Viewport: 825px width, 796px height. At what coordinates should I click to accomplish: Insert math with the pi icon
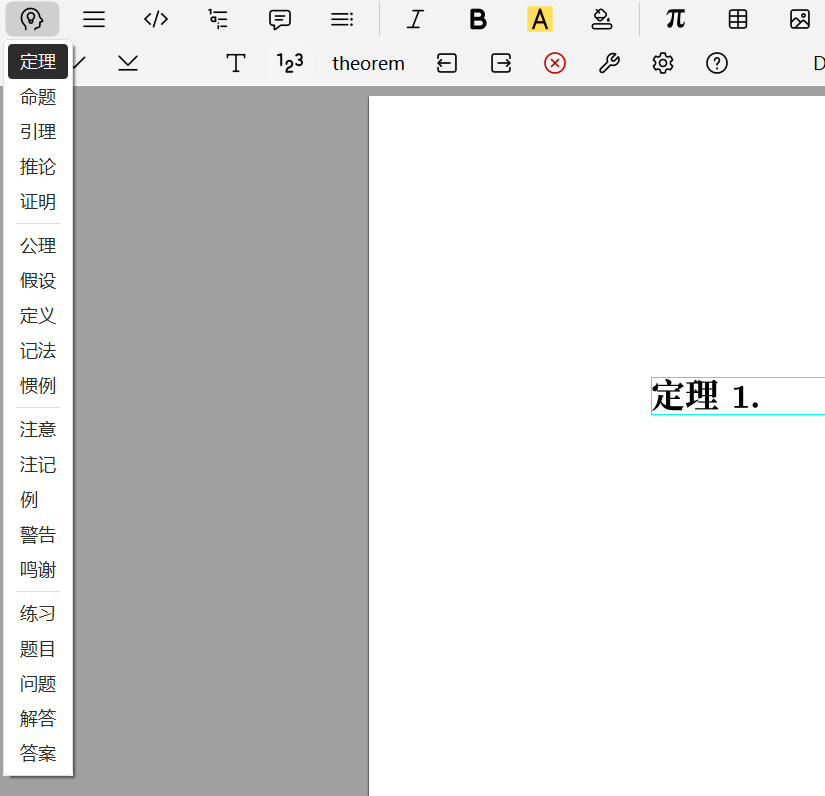click(x=676, y=19)
